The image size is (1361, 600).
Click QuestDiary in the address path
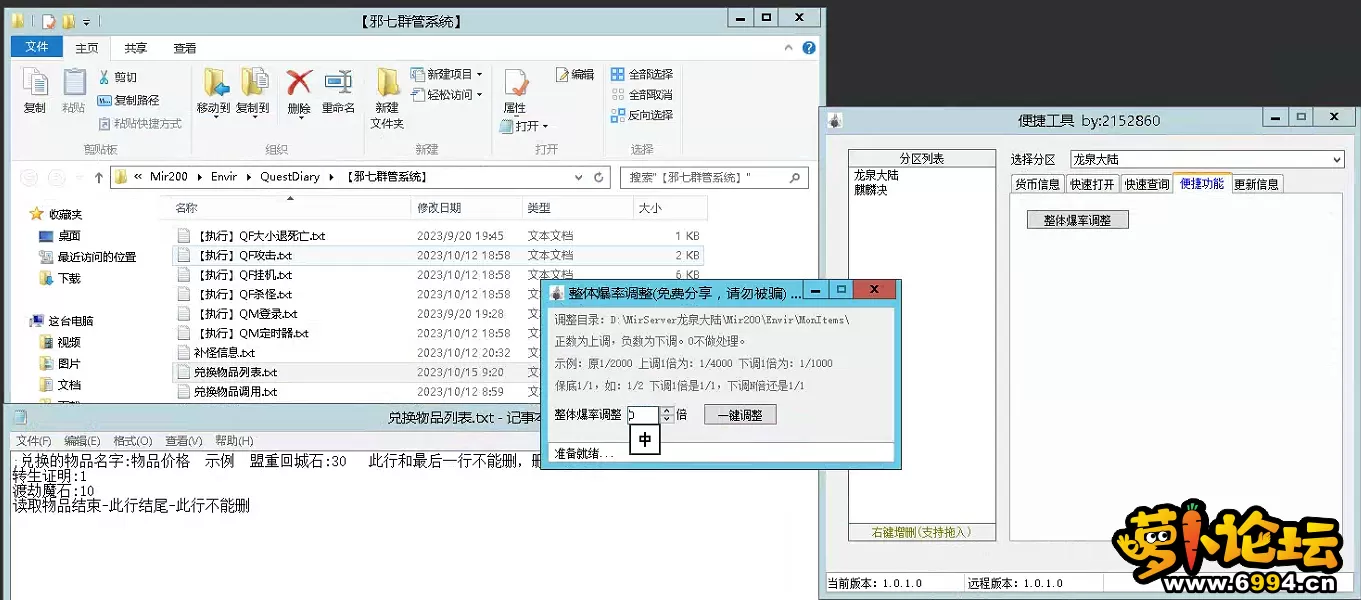click(290, 177)
